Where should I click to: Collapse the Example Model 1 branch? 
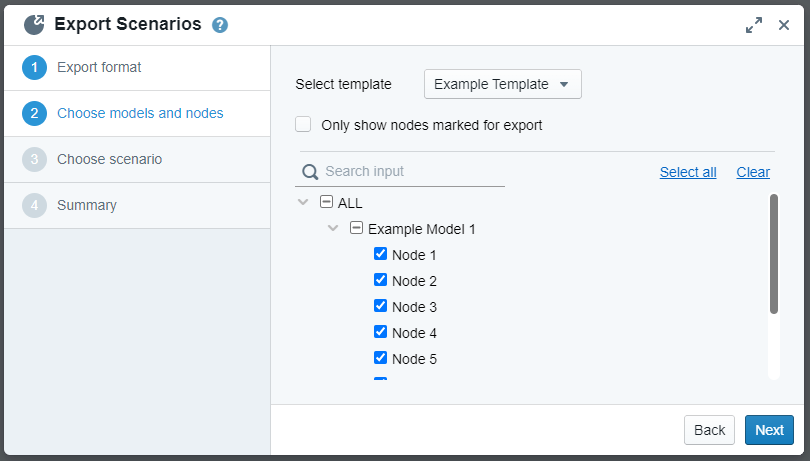[334, 228]
